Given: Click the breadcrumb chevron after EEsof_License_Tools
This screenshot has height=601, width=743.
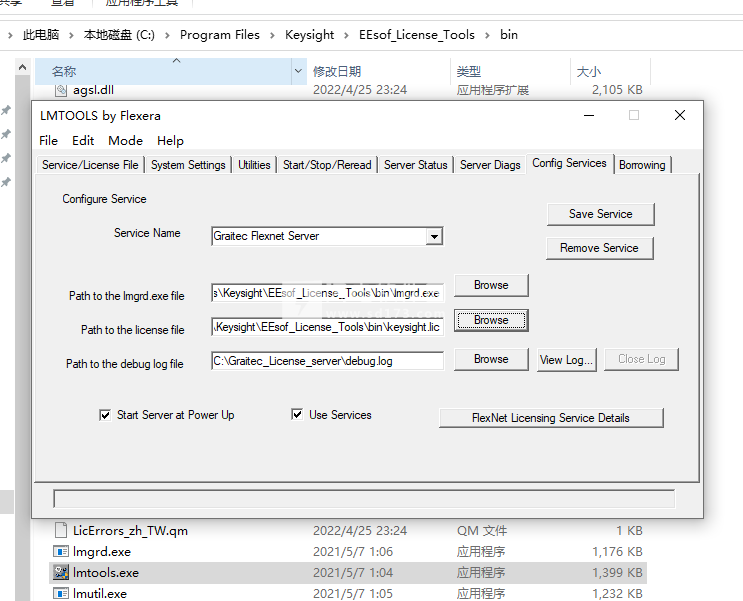Looking at the screenshot, I should click(487, 36).
